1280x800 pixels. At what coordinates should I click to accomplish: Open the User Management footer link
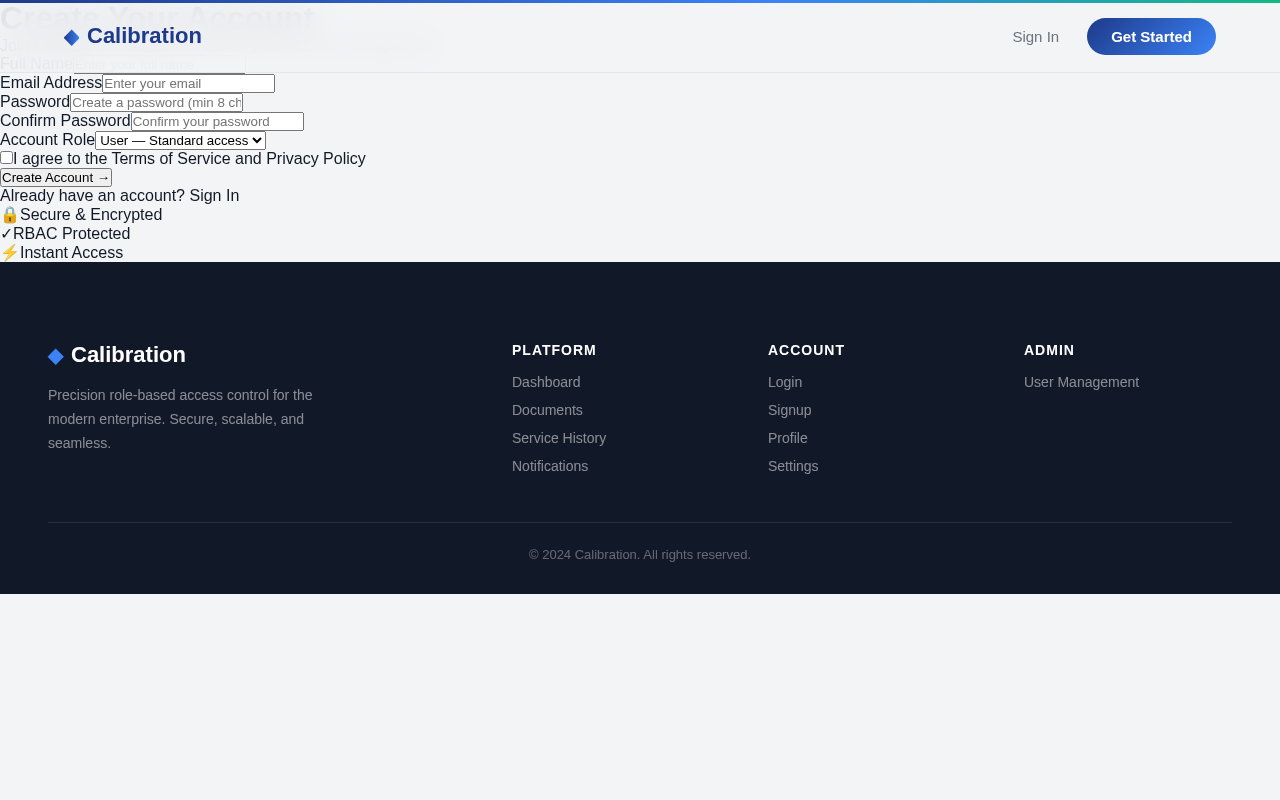[x=1081, y=382]
